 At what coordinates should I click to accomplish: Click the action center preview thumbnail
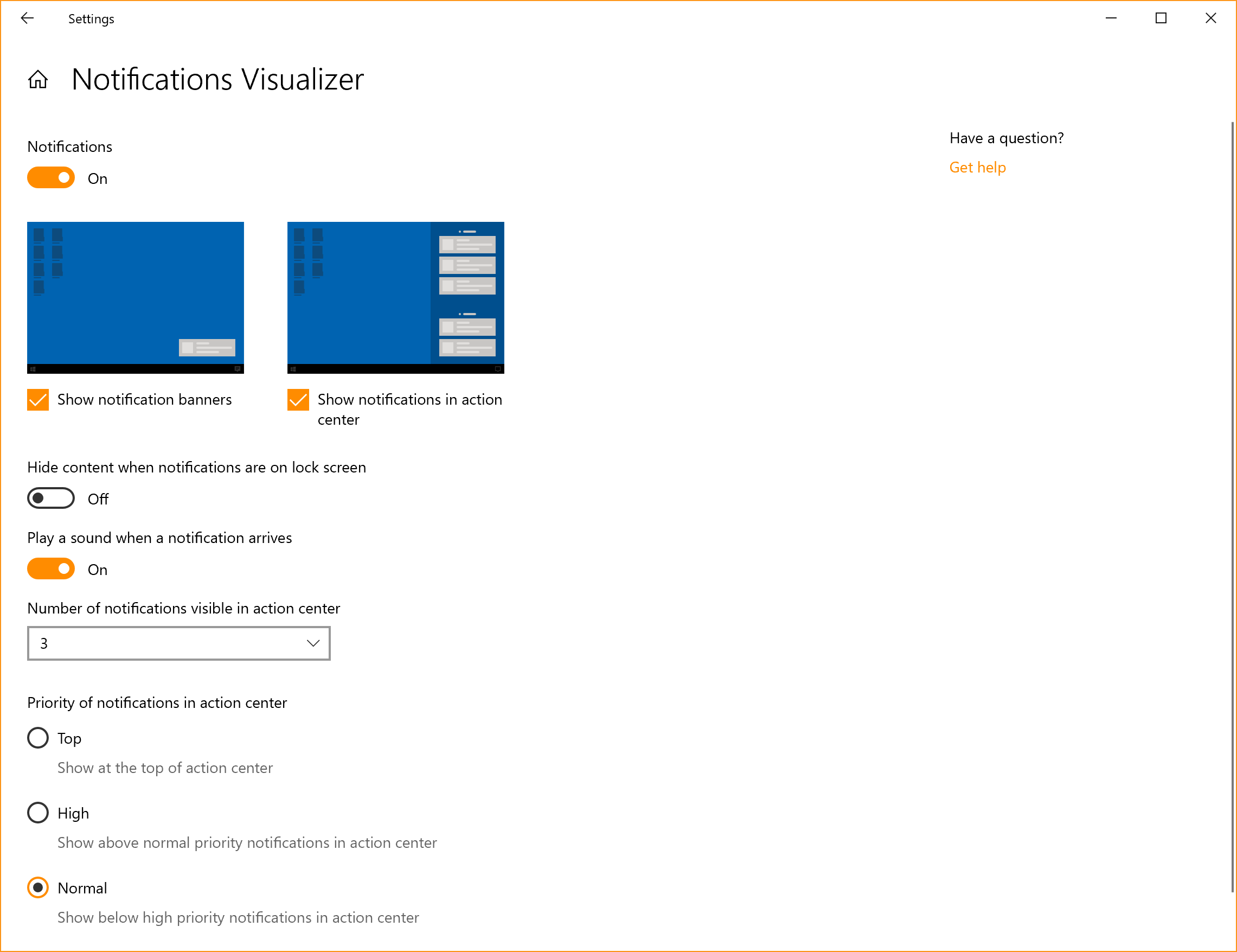point(395,298)
